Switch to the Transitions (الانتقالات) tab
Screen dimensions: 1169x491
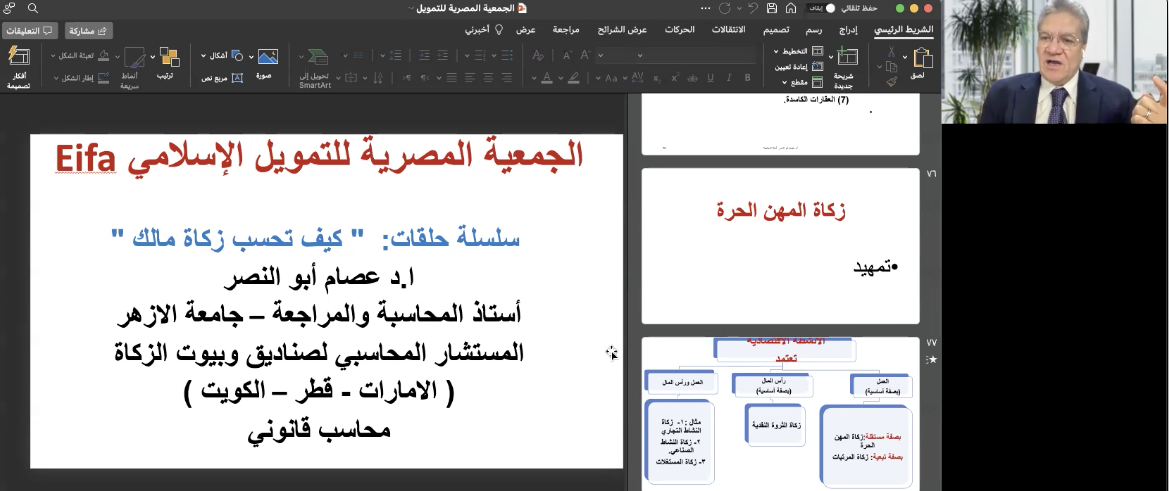tap(728, 30)
